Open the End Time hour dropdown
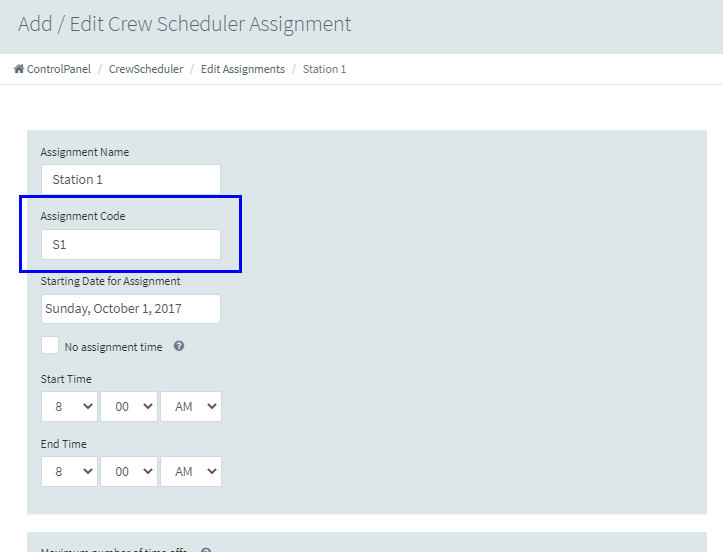Image resolution: width=723 pixels, height=552 pixels. point(69,471)
